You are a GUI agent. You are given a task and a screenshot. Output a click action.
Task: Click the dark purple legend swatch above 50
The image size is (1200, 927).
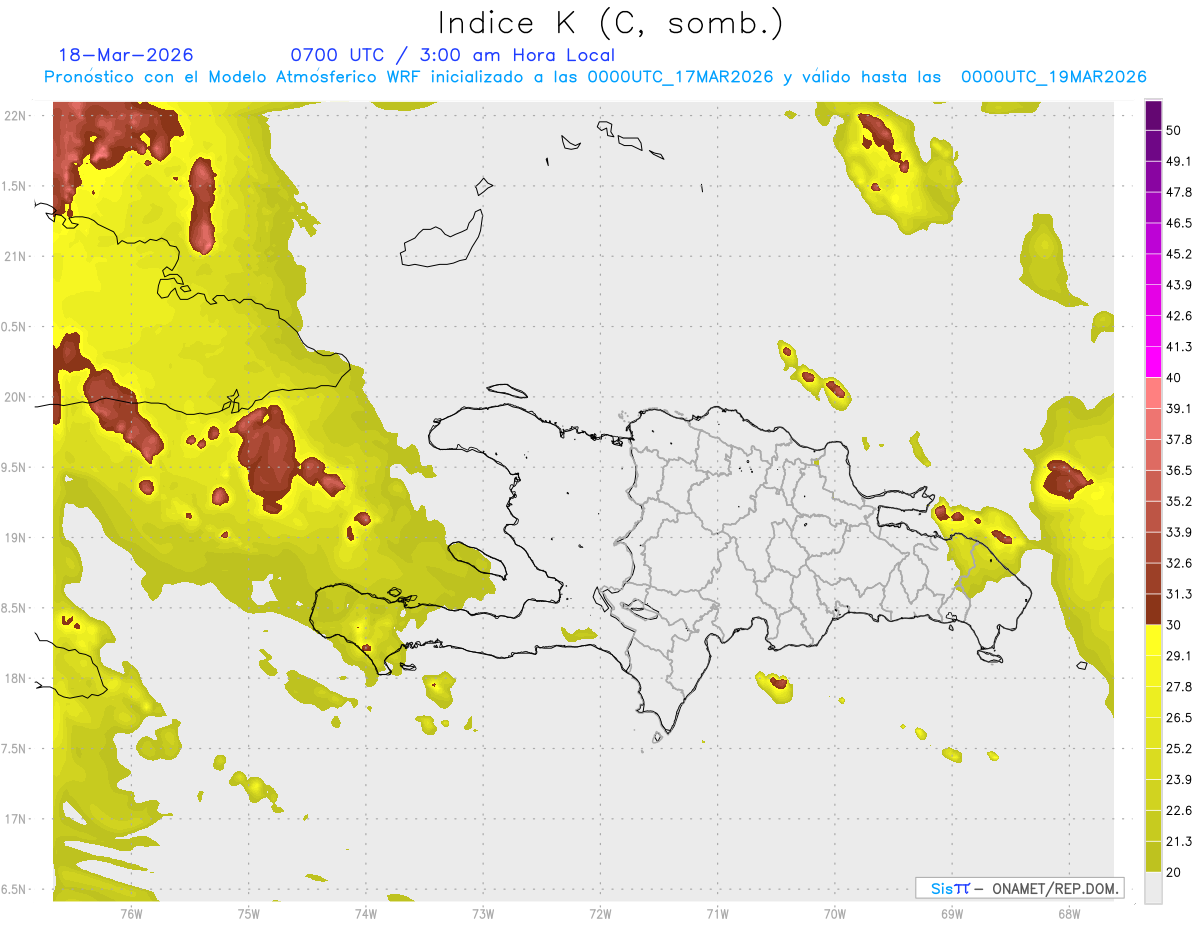1154,116
